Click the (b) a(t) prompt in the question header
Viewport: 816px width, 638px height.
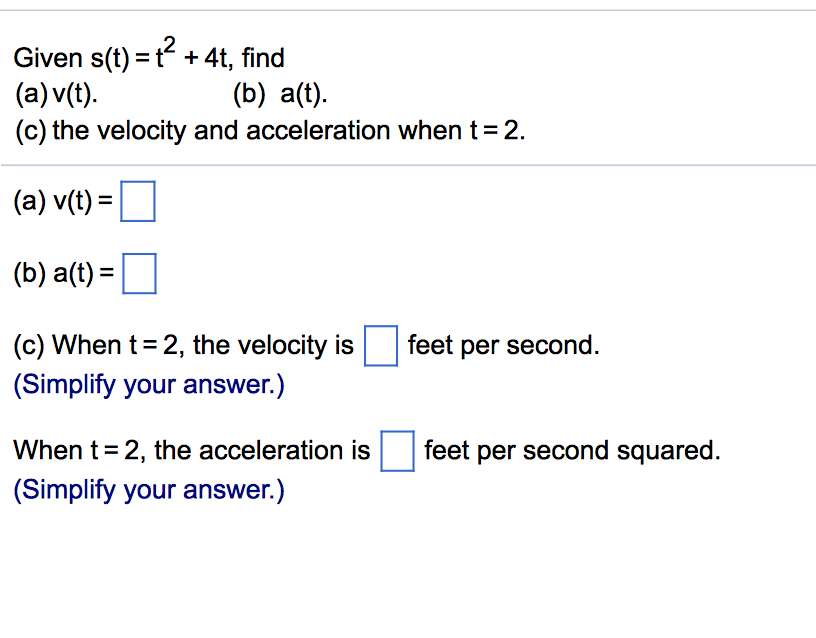click(277, 93)
